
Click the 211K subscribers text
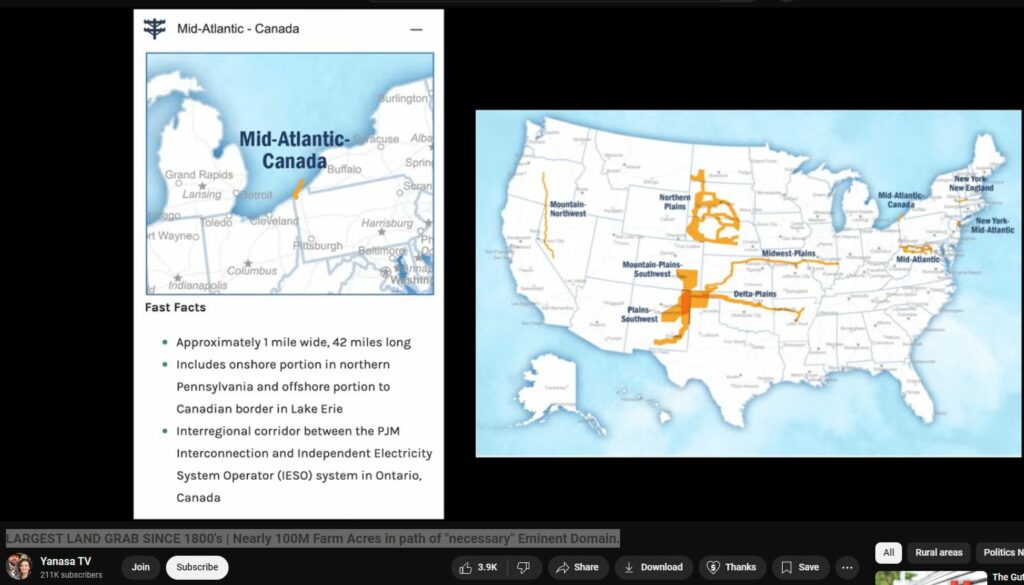click(x=71, y=575)
